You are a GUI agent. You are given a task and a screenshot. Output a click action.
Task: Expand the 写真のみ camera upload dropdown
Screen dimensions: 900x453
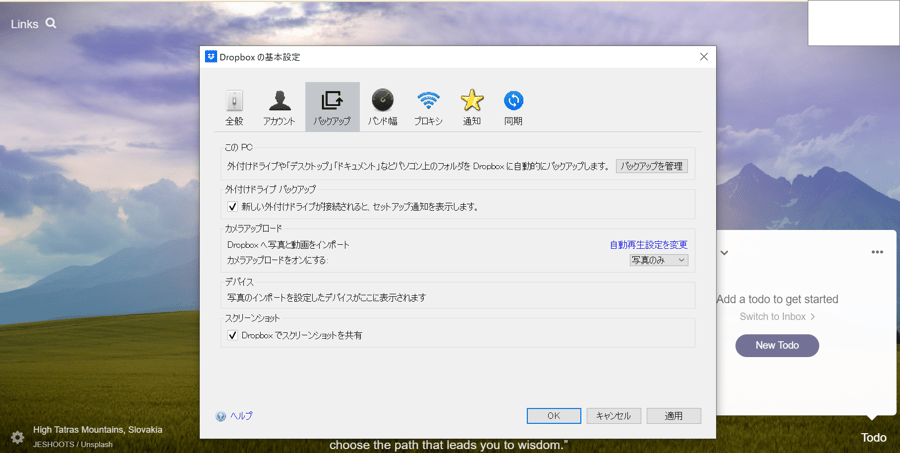click(659, 260)
